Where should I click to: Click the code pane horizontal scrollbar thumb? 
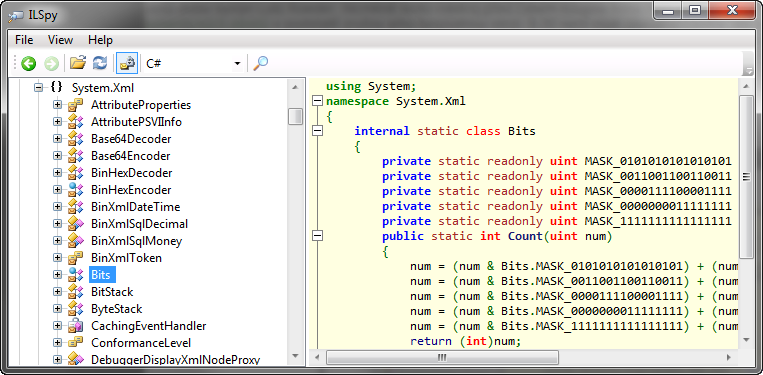coord(442,357)
